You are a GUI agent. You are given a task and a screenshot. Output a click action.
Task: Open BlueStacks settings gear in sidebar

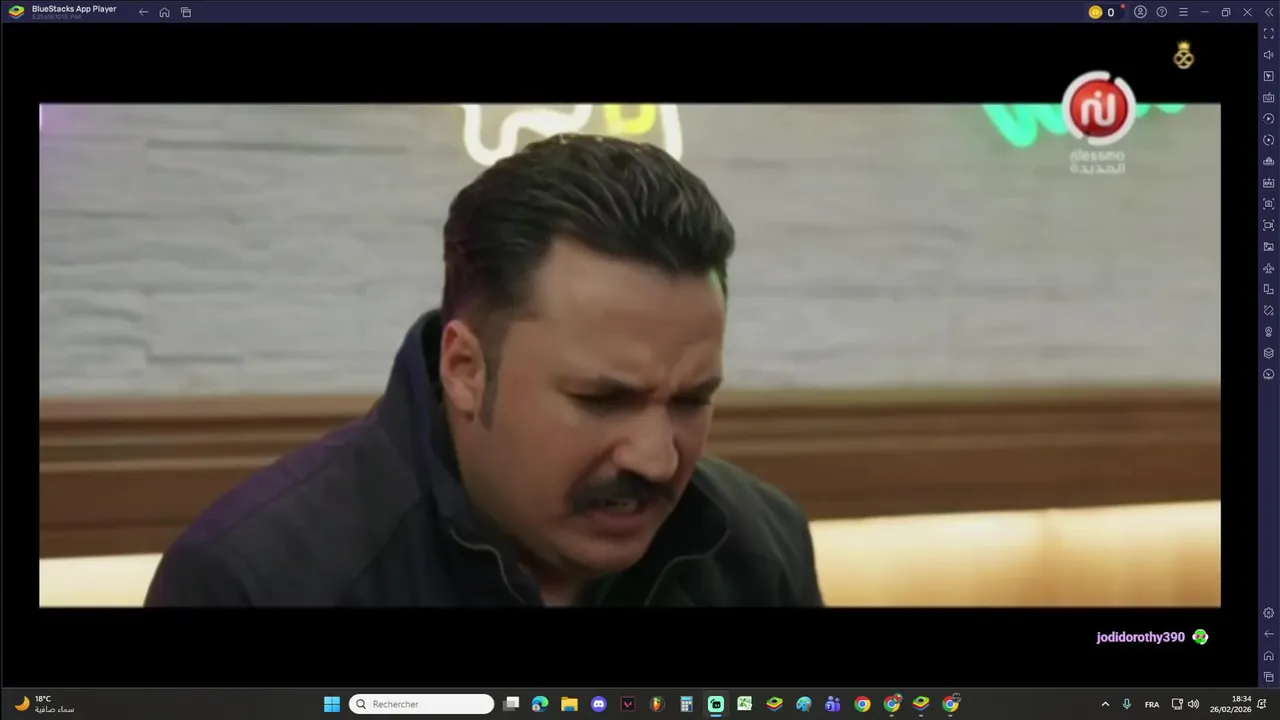(x=1268, y=613)
